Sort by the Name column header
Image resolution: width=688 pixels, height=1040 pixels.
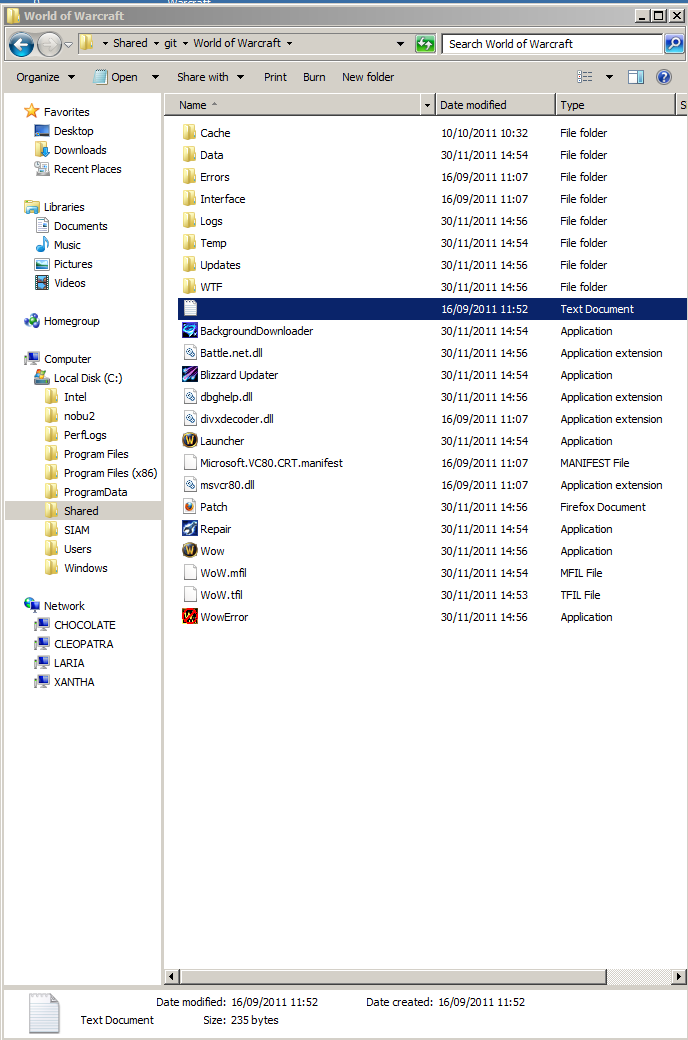point(292,105)
